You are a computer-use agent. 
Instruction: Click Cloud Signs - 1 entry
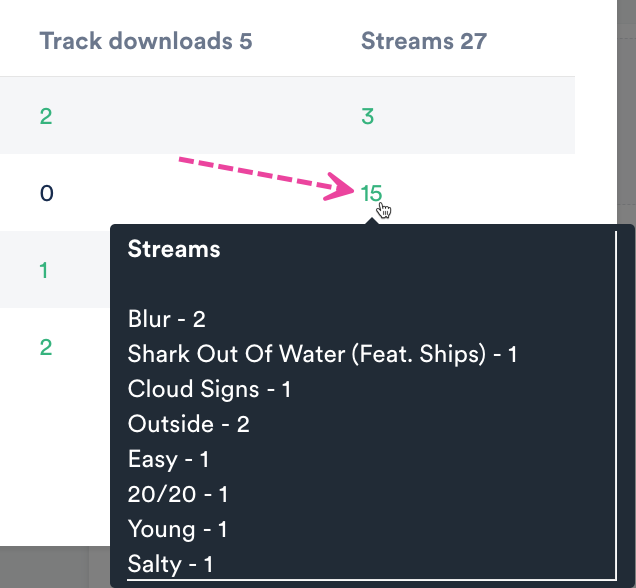coord(209,389)
